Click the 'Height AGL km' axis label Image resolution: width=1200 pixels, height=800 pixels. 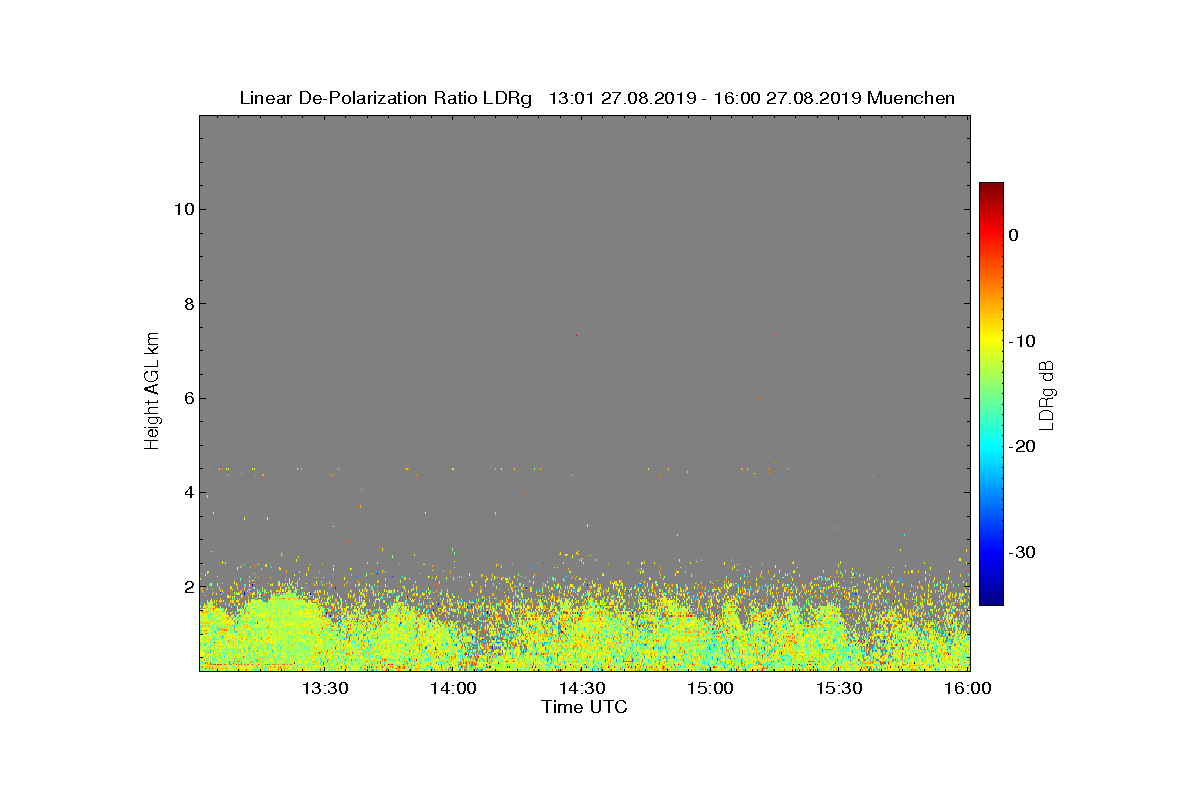[x=152, y=393]
